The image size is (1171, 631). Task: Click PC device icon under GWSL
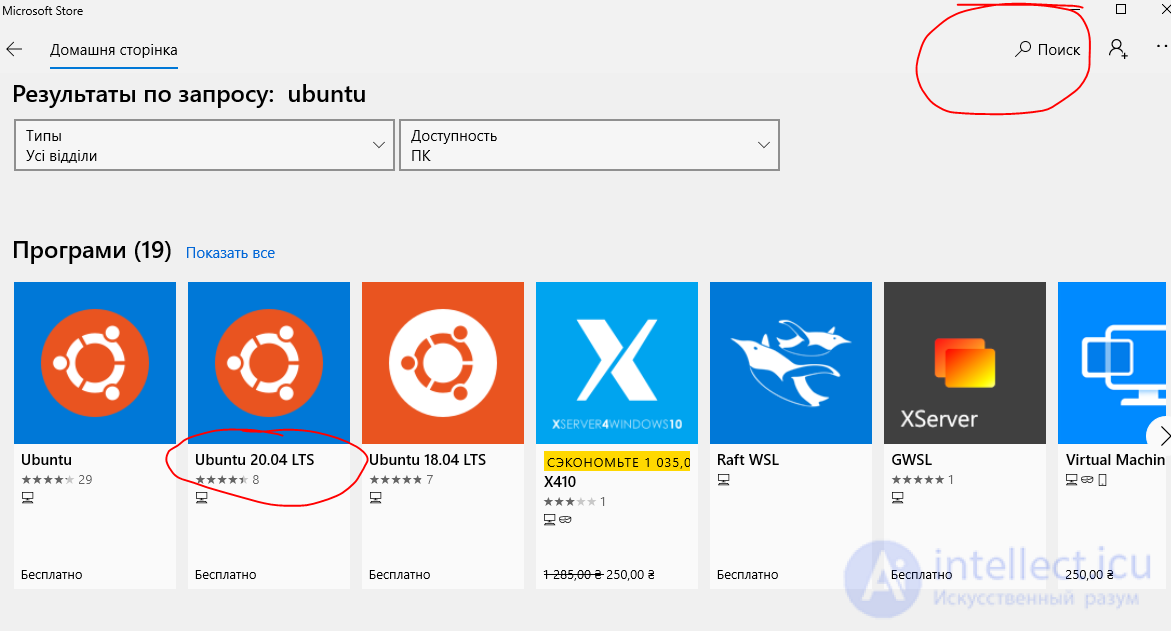898,497
